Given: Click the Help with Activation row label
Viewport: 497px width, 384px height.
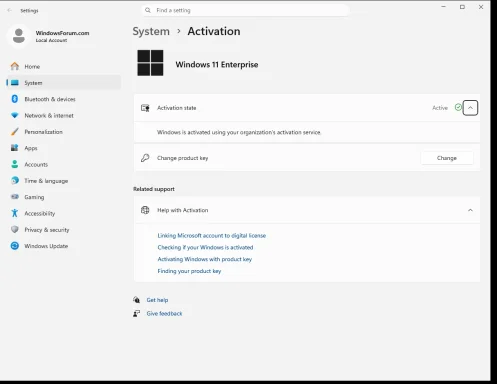Looking at the screenshot, I should coord(183,210).
